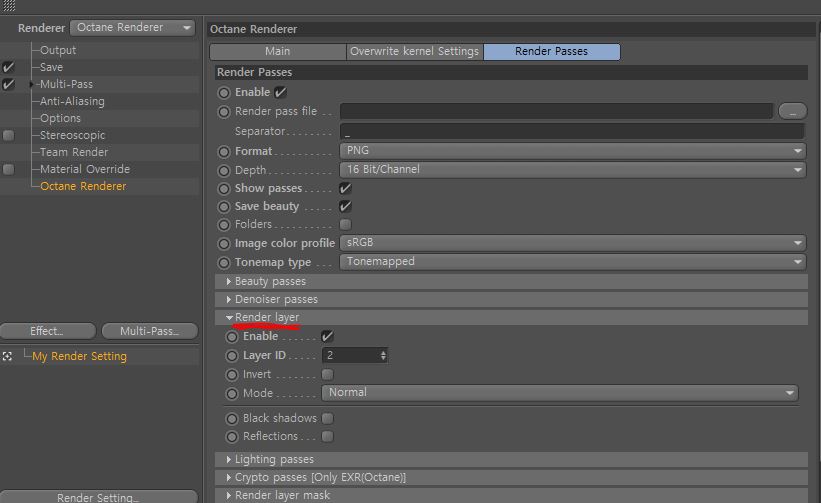Click the animation dot beside Layer ID
This screenshot has width=821, height=503.
pos(232,356)
